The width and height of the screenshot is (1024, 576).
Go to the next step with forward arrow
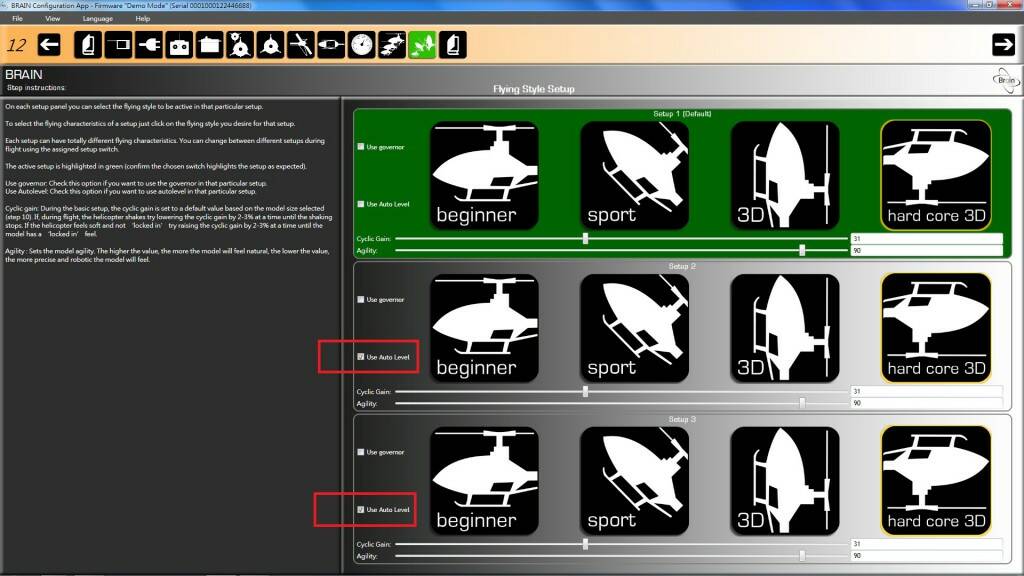pos(1003,45)
